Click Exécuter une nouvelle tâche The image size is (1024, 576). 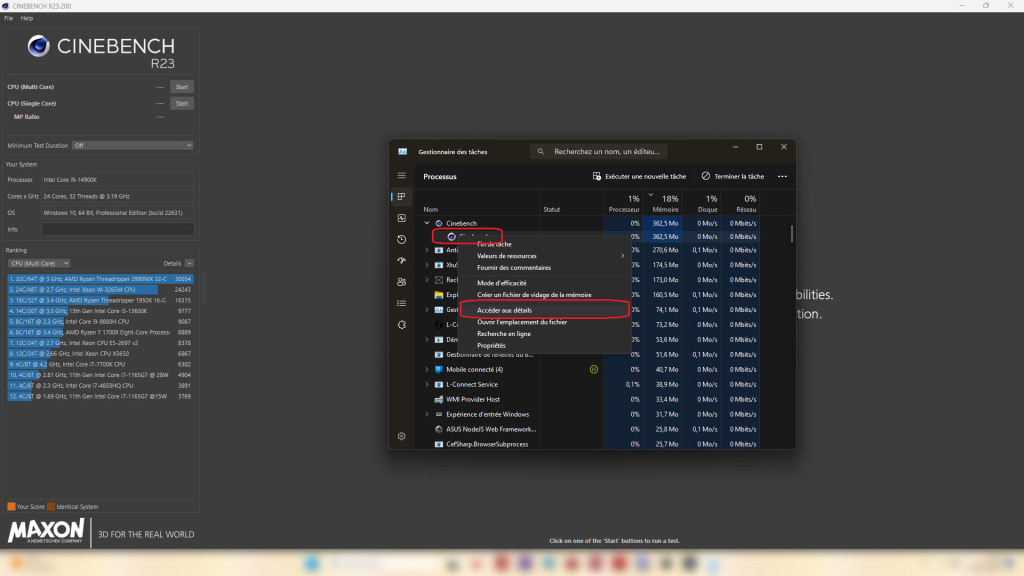pyautogui.click(x=639, y=176)
